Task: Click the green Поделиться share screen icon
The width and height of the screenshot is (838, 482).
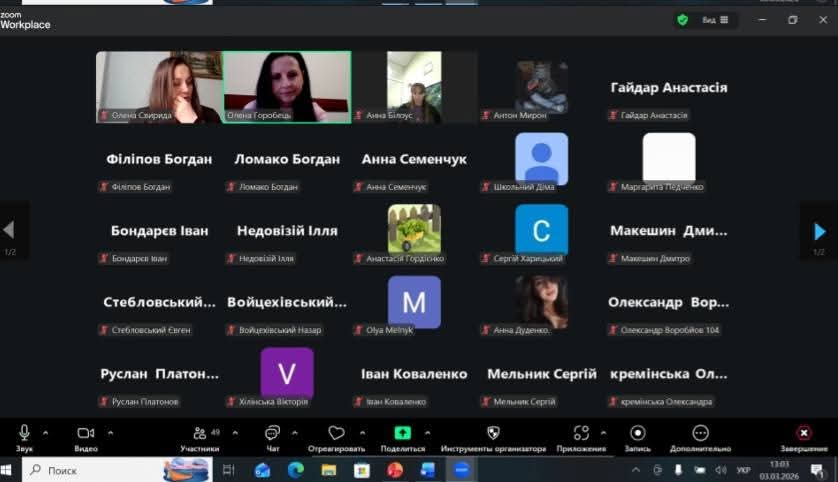Action: (x=402, y=434)
